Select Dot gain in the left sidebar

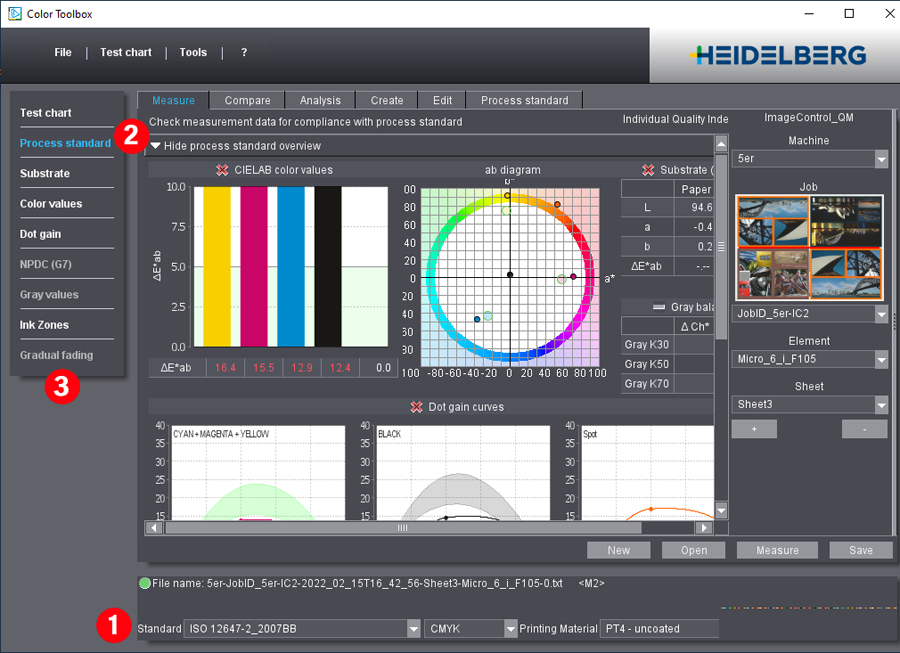(40, 234)
